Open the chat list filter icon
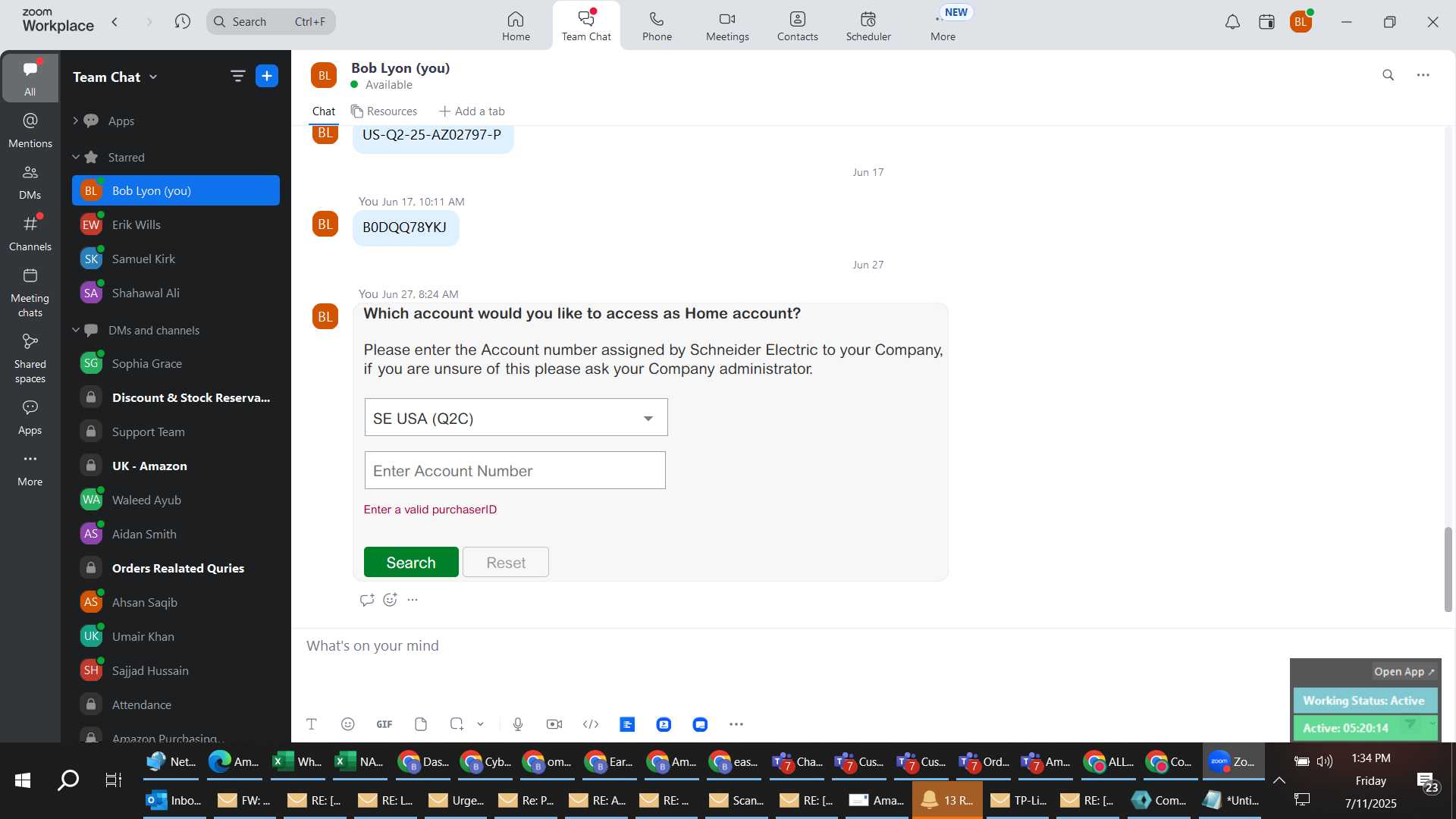The height and width of the screenshot is (819, 1456). [237, 76]
